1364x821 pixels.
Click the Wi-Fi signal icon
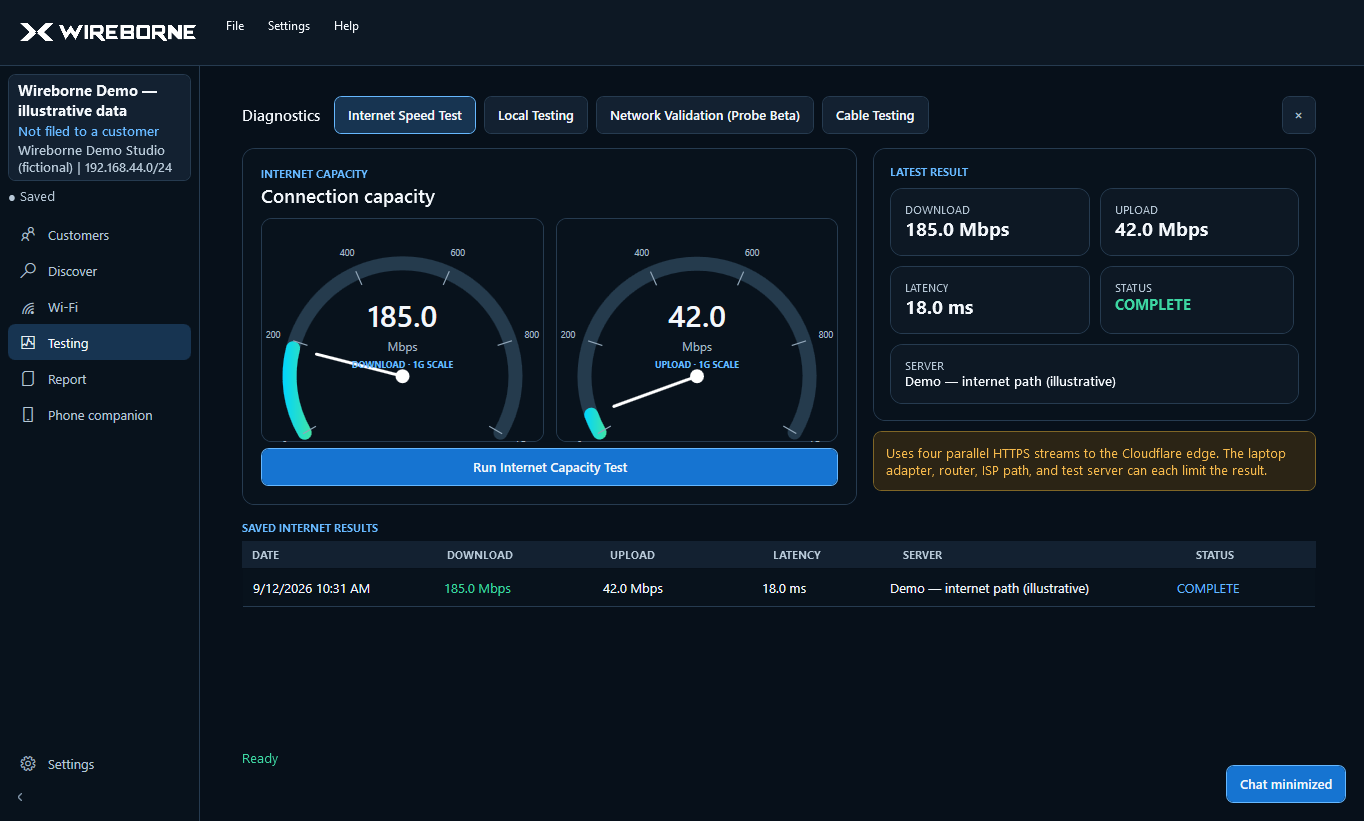(28, 307)
